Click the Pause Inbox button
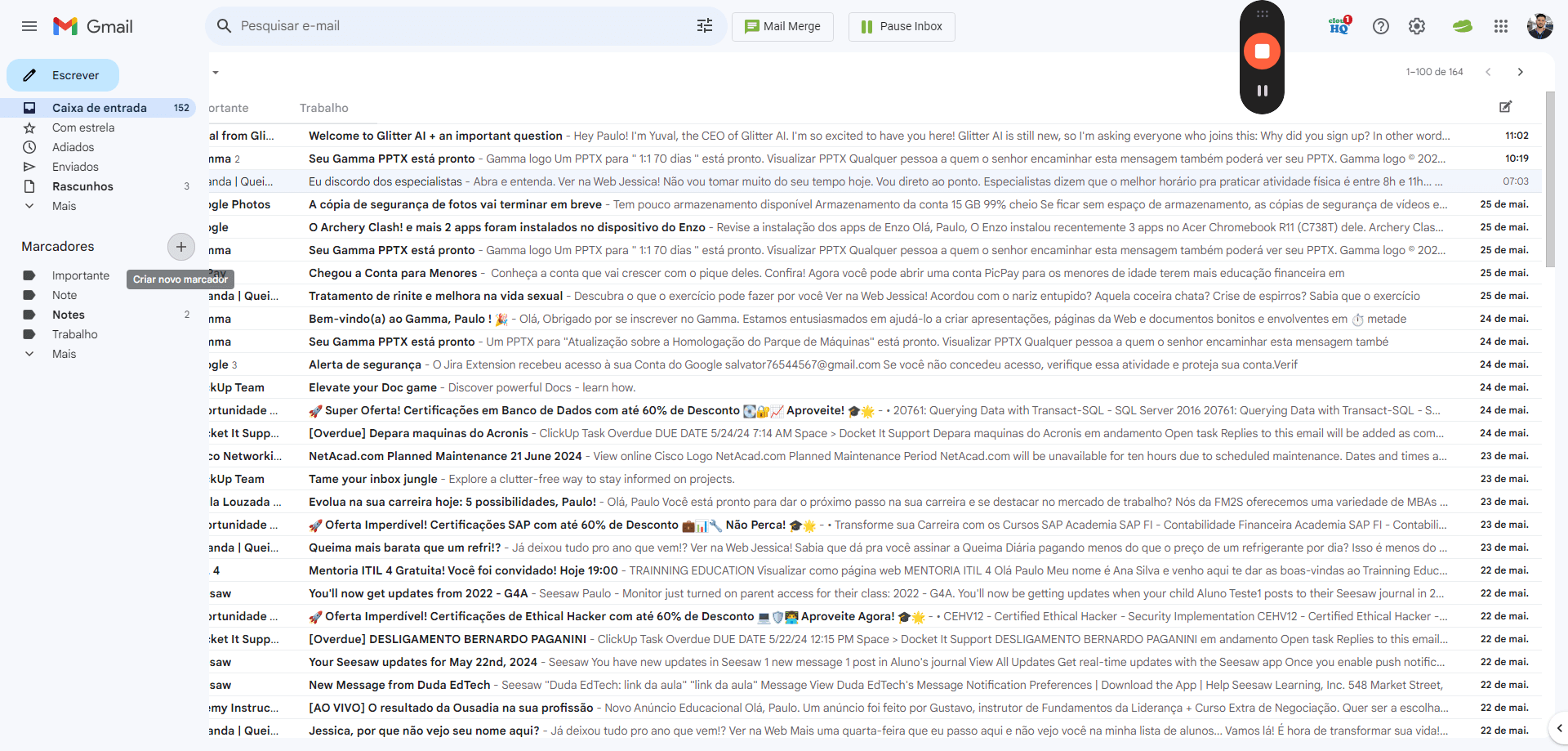Screen dimensions: 1568x751 pos(902,26)
